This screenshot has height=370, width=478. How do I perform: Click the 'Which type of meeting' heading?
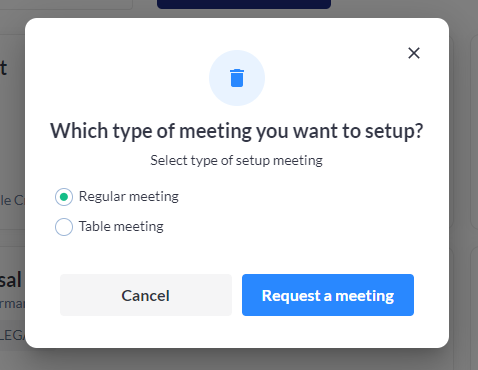tap(237, 131)
